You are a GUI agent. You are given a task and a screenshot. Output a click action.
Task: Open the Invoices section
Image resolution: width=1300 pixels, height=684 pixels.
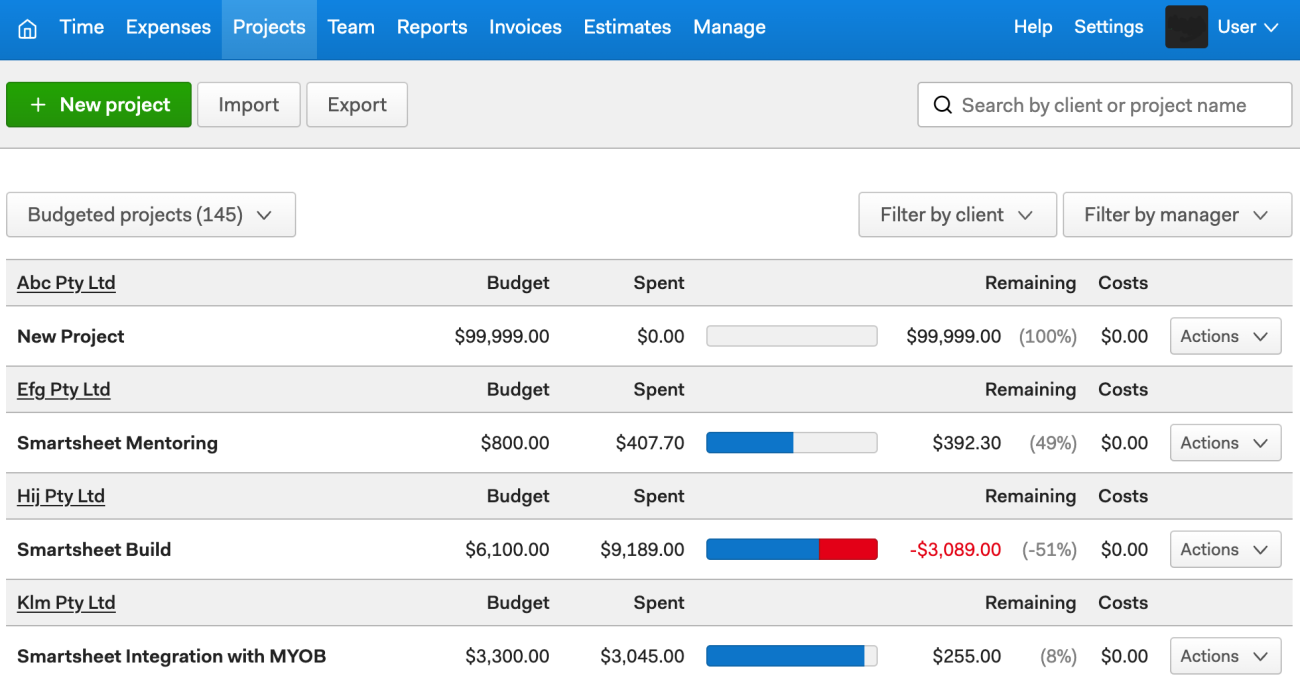point(525,27)
